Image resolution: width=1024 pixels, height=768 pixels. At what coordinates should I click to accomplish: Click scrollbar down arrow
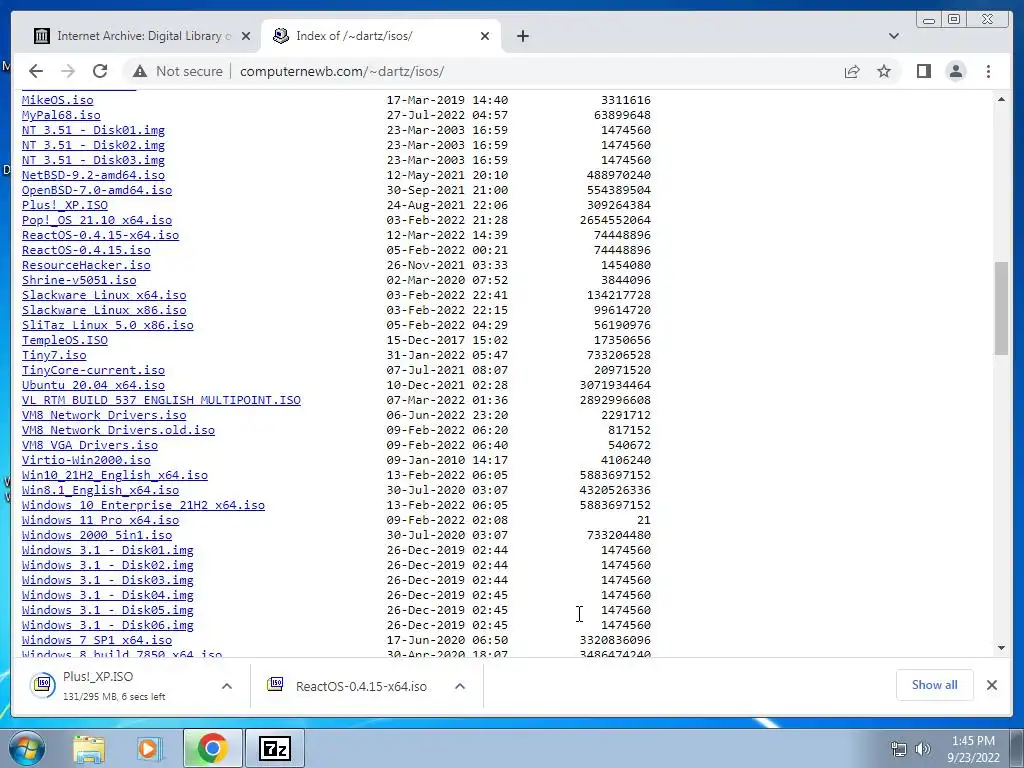tap(1001, 648)
